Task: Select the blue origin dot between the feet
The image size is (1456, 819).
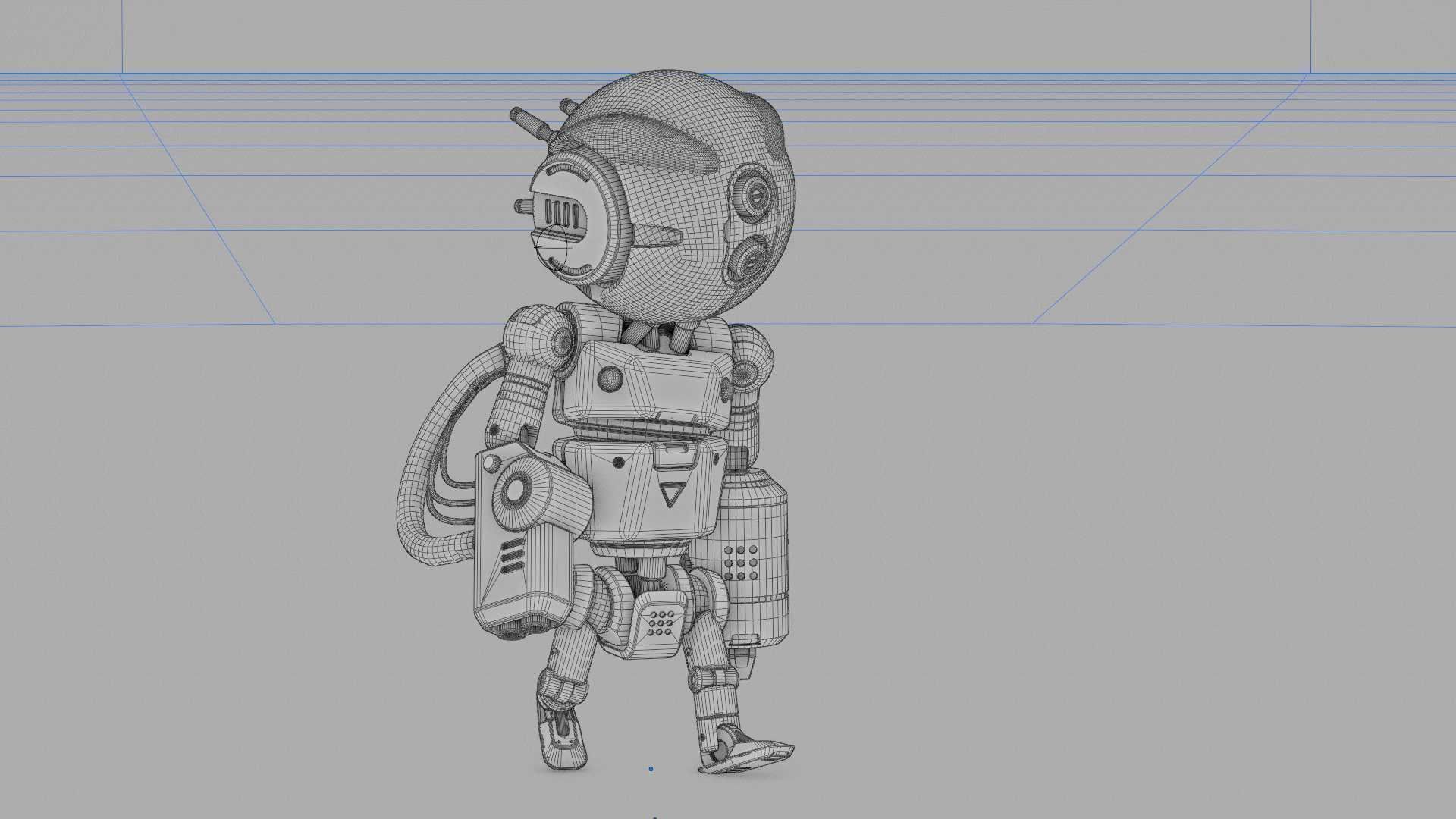Action: tap(651, 769)
